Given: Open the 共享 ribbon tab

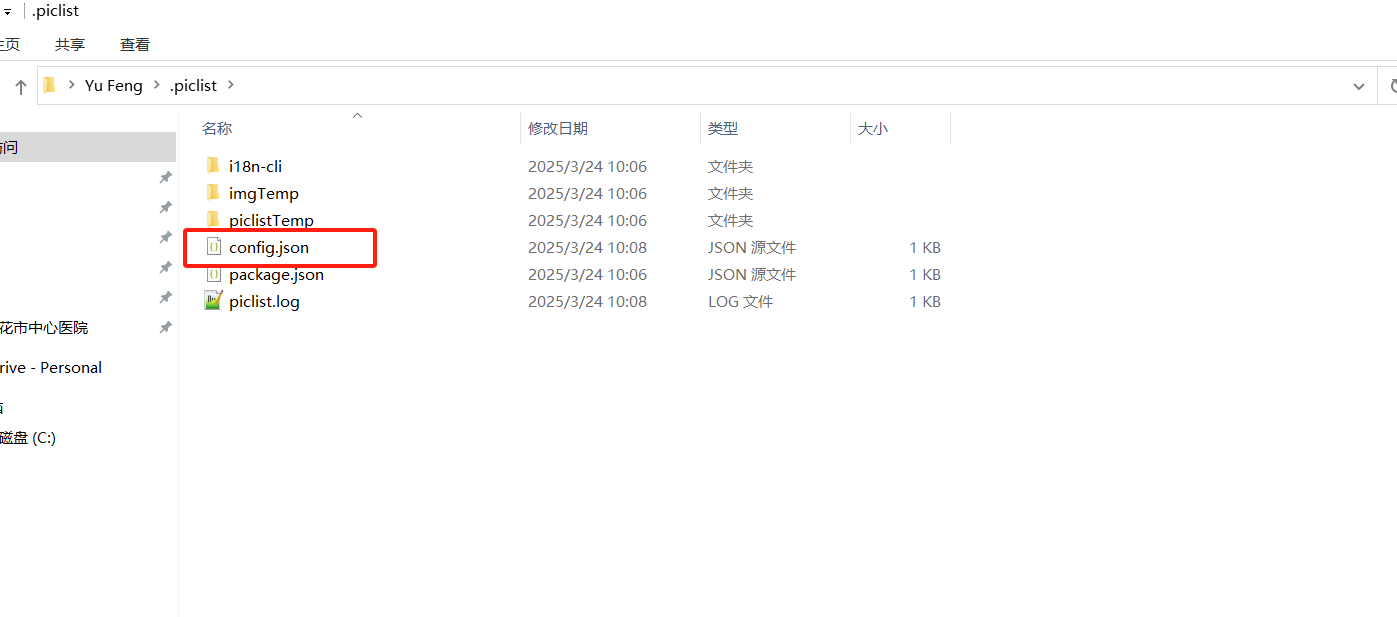Looking at the screenshot, I should [x=70, y=44].
